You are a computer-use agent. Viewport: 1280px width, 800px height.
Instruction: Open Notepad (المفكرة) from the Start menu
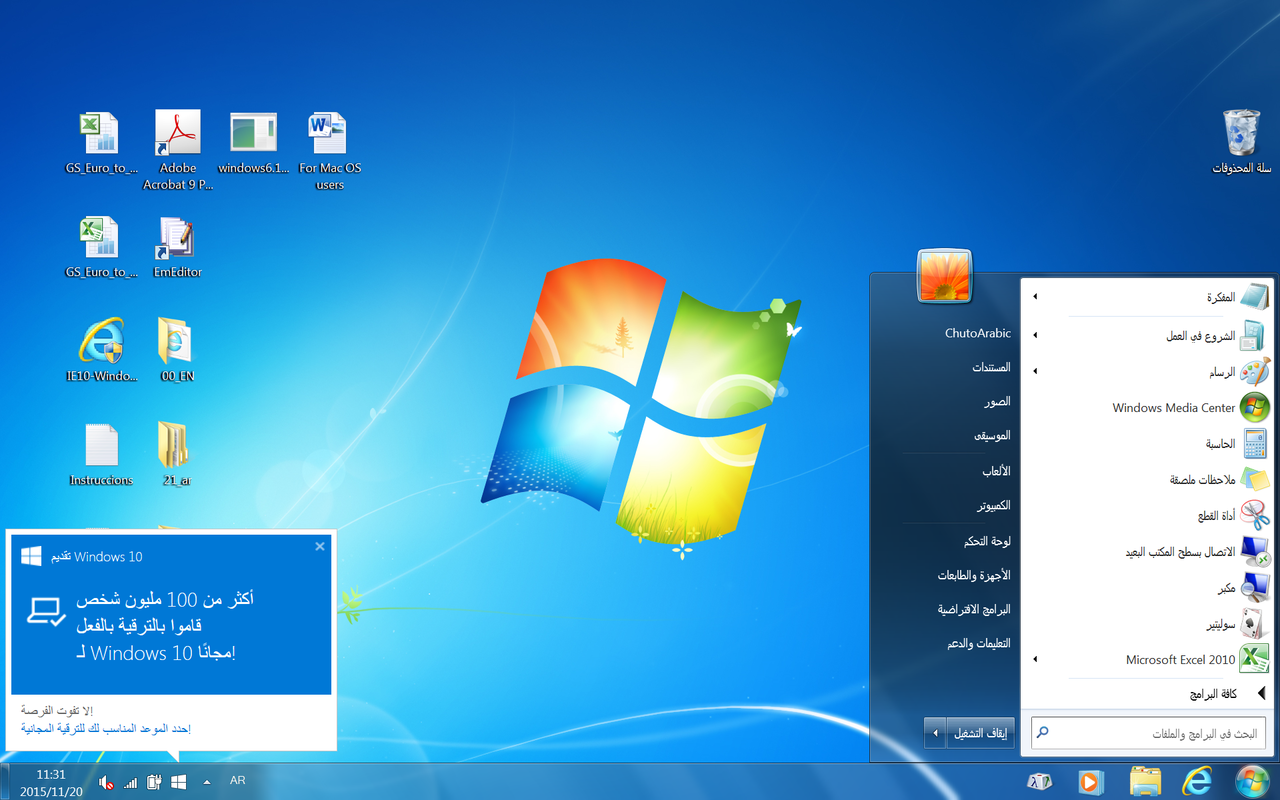pos(1148,298)
